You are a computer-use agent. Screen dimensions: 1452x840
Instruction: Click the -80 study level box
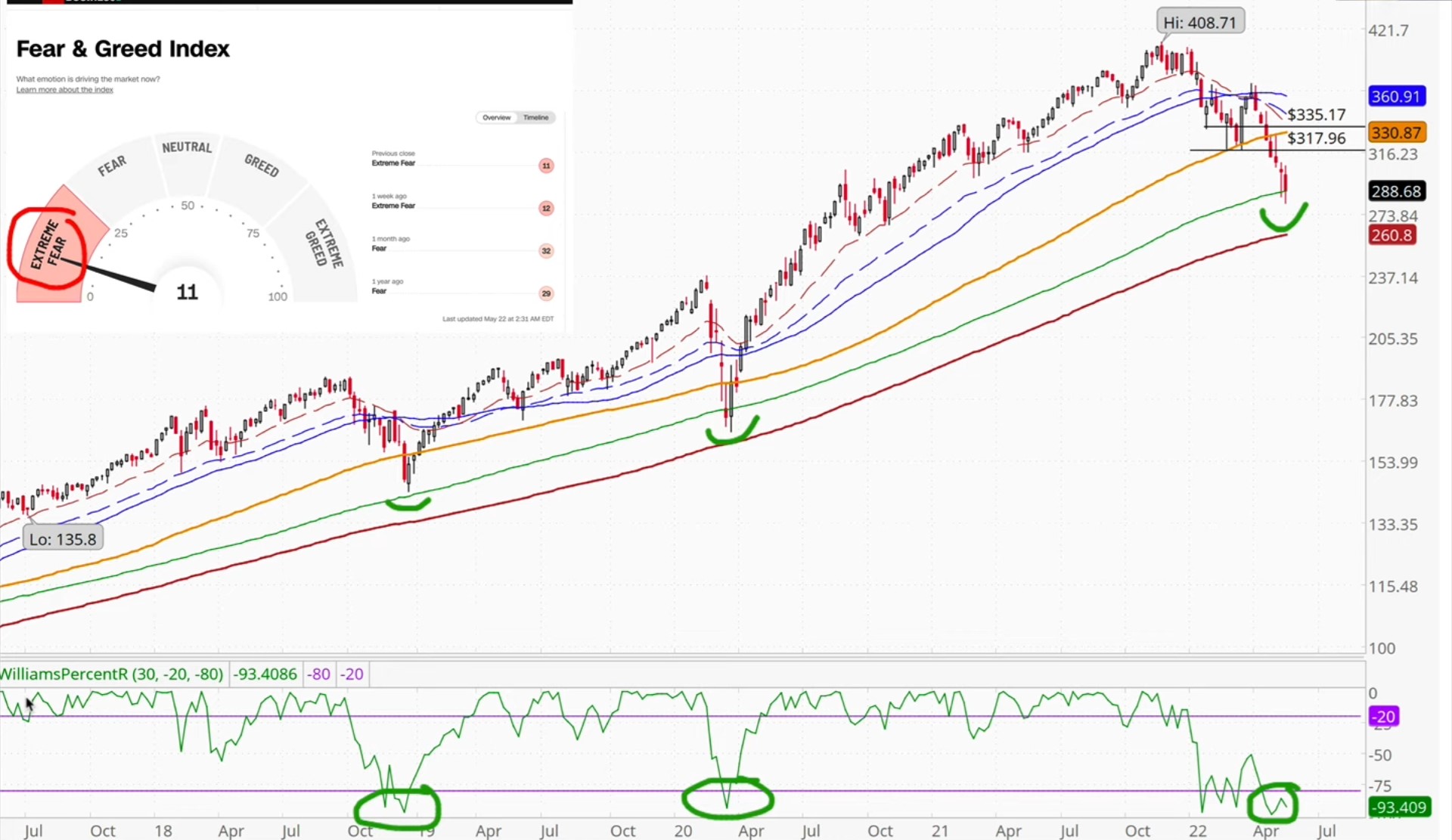(319, 674)
